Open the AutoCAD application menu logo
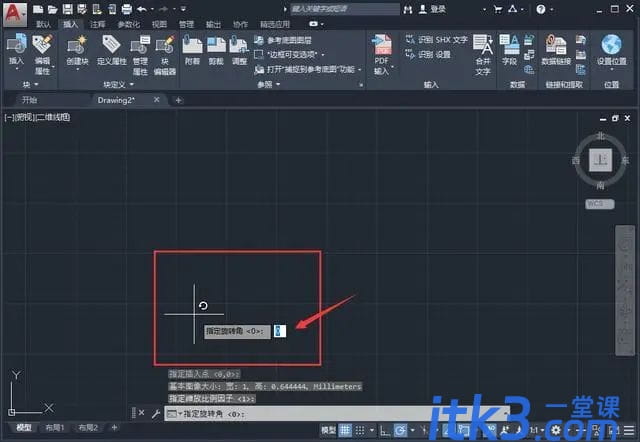Image resolution: width=640 pixels, height=442 pixels. [x=15, y=13]
